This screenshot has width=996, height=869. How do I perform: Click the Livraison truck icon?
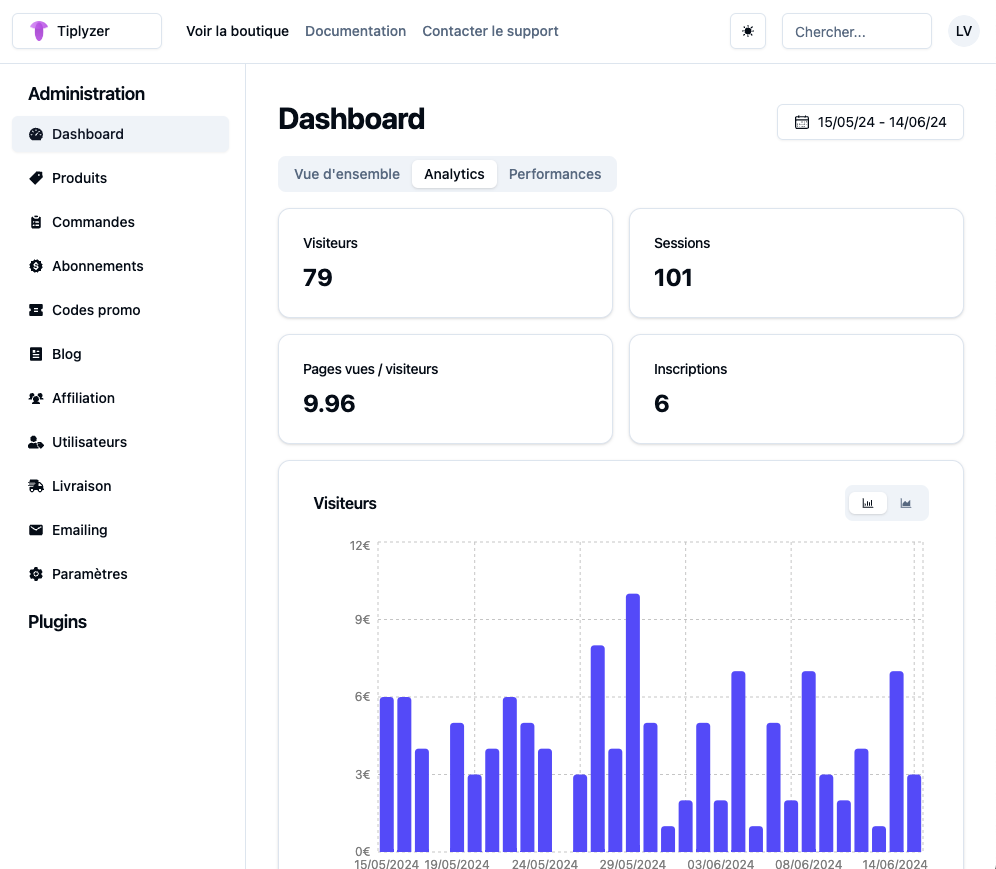36,486
